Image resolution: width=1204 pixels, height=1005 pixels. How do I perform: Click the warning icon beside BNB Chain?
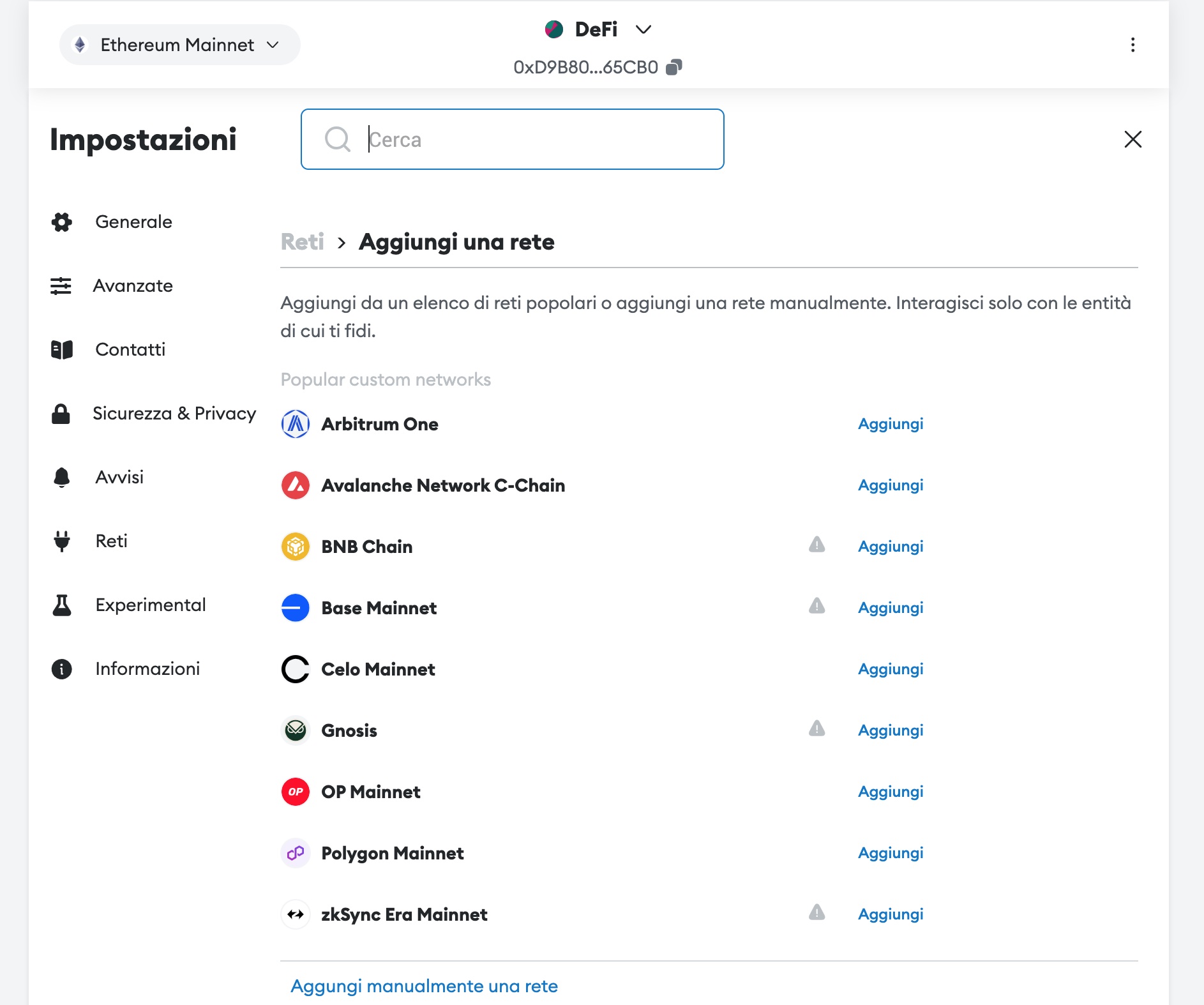pos(816,545)
